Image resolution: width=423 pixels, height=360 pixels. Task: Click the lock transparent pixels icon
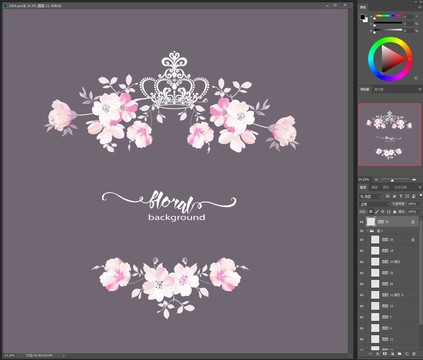pos(371,212)
